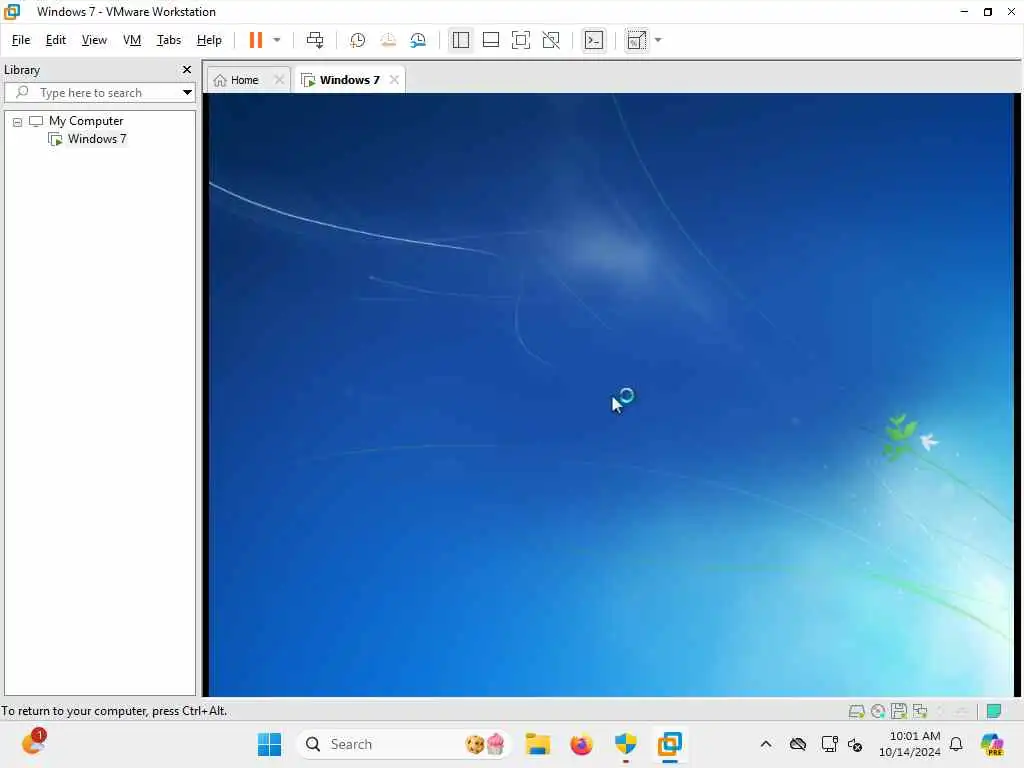Click the hard disk status icon

click(x=856, y=711)
